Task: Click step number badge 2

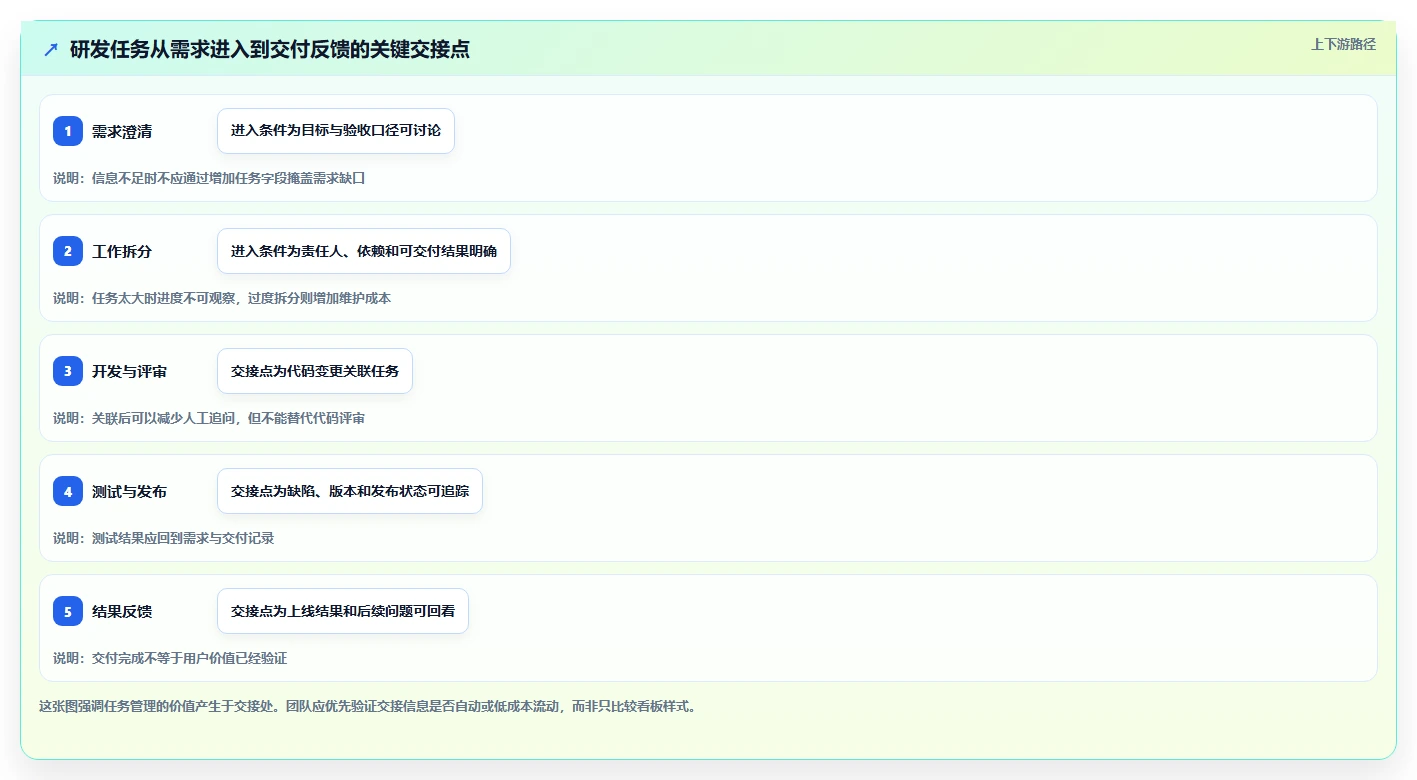Action: click(68, 251)
